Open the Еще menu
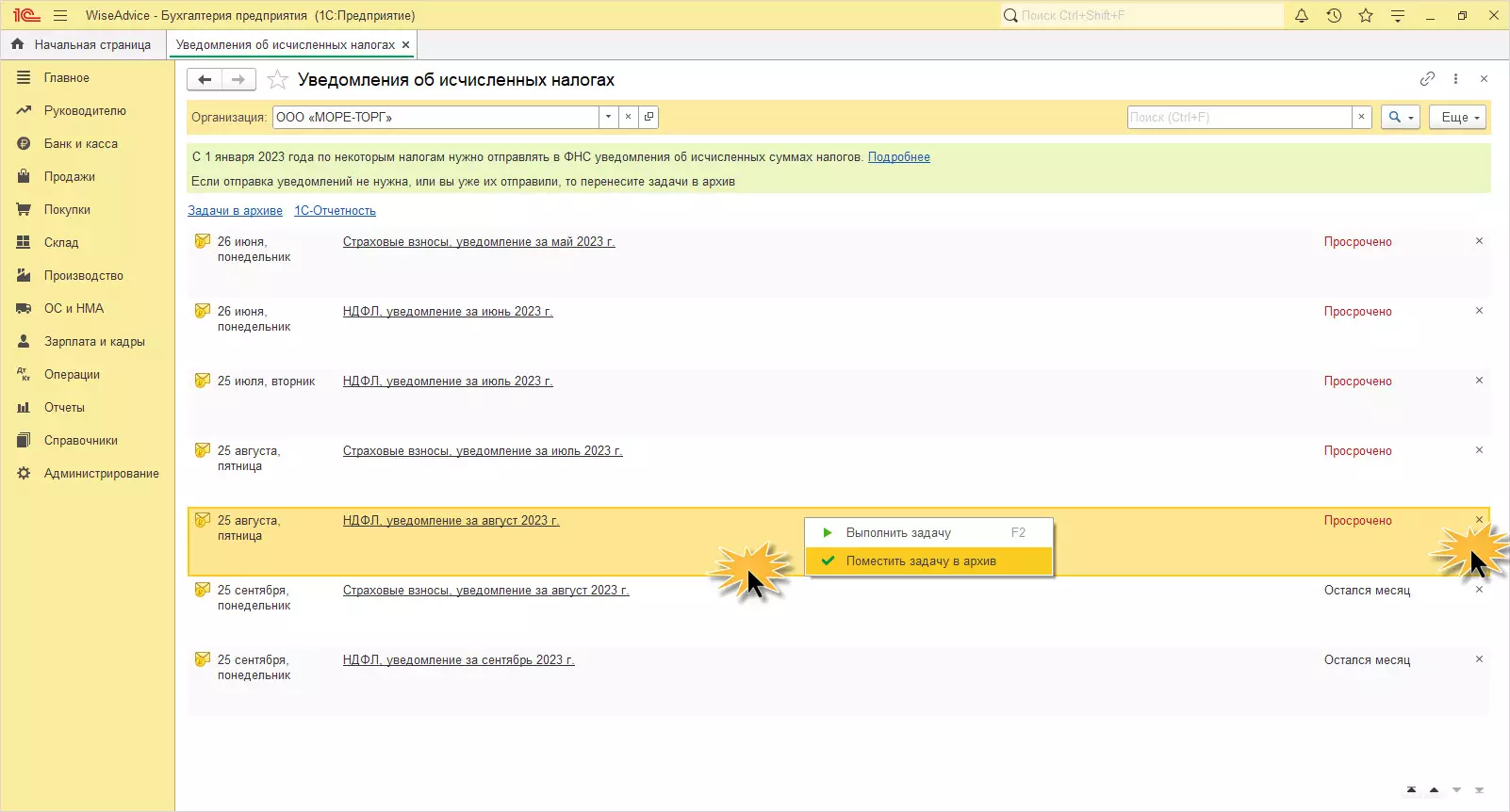Screen dimensions: 1510x812 1458,117
